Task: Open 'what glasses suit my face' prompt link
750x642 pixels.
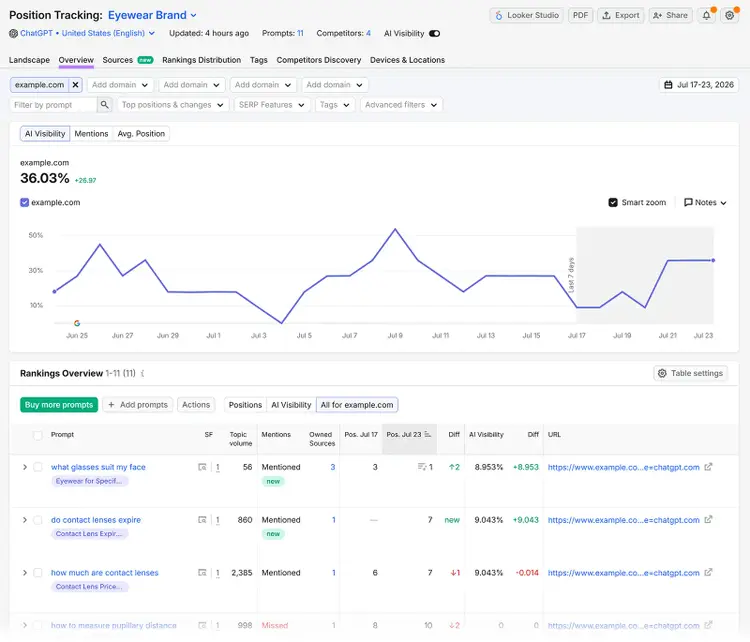Action: [x=98, y=467]
